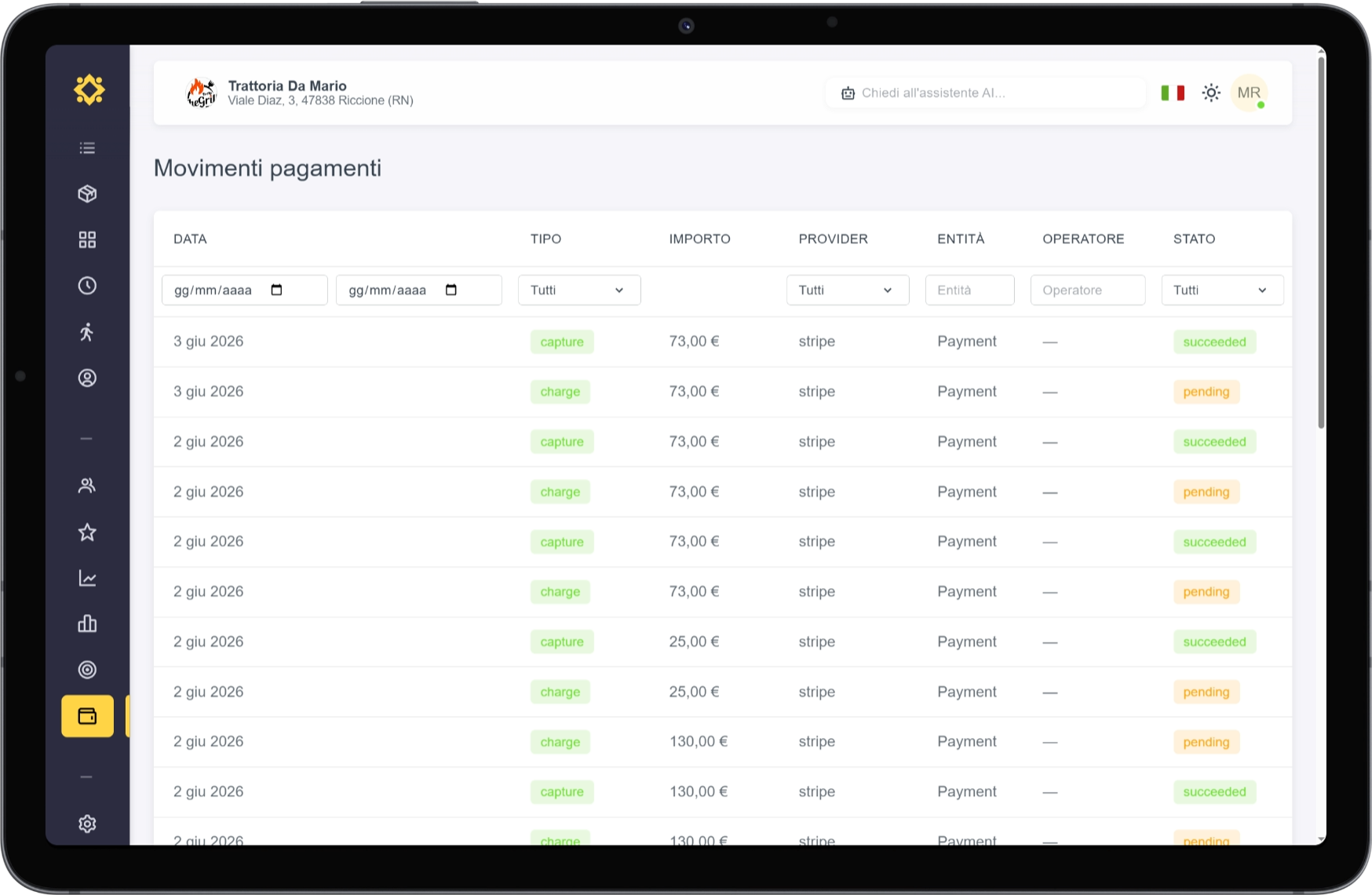Viewport: 1372px width, 895px height.
Task: Toggle light/dark theme sun icon
Action: [1211, 93]
